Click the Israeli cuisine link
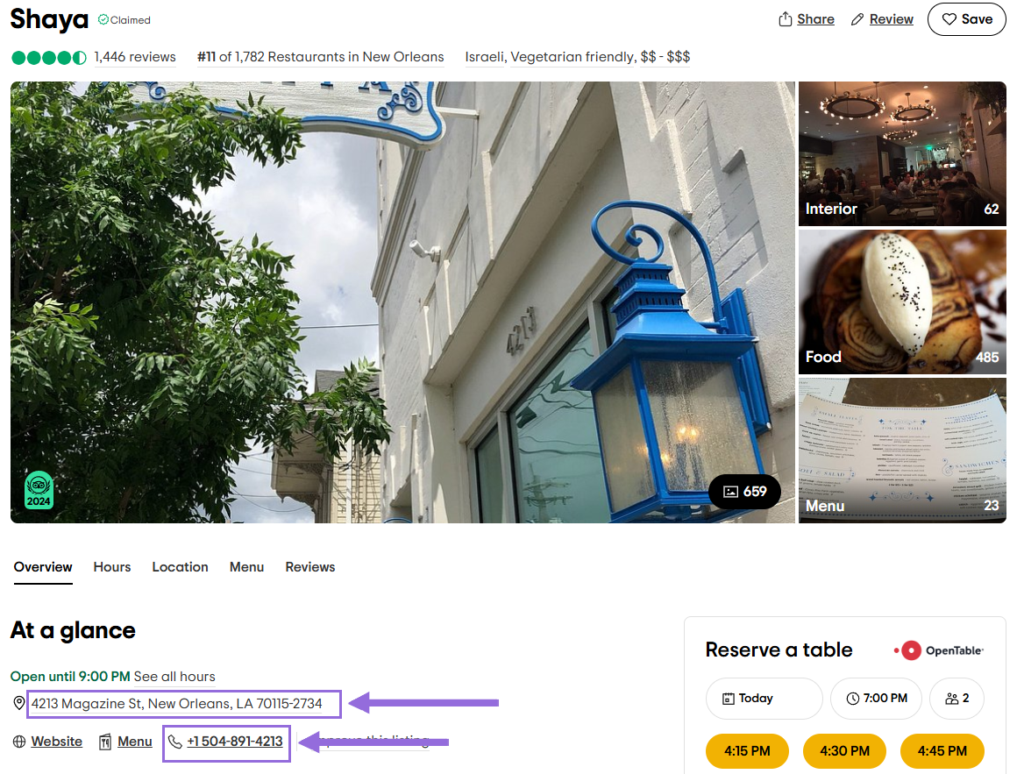Image resolution: width=1024 pixels, height=774 pixels. pyautogui.click(x=485, y=57)
